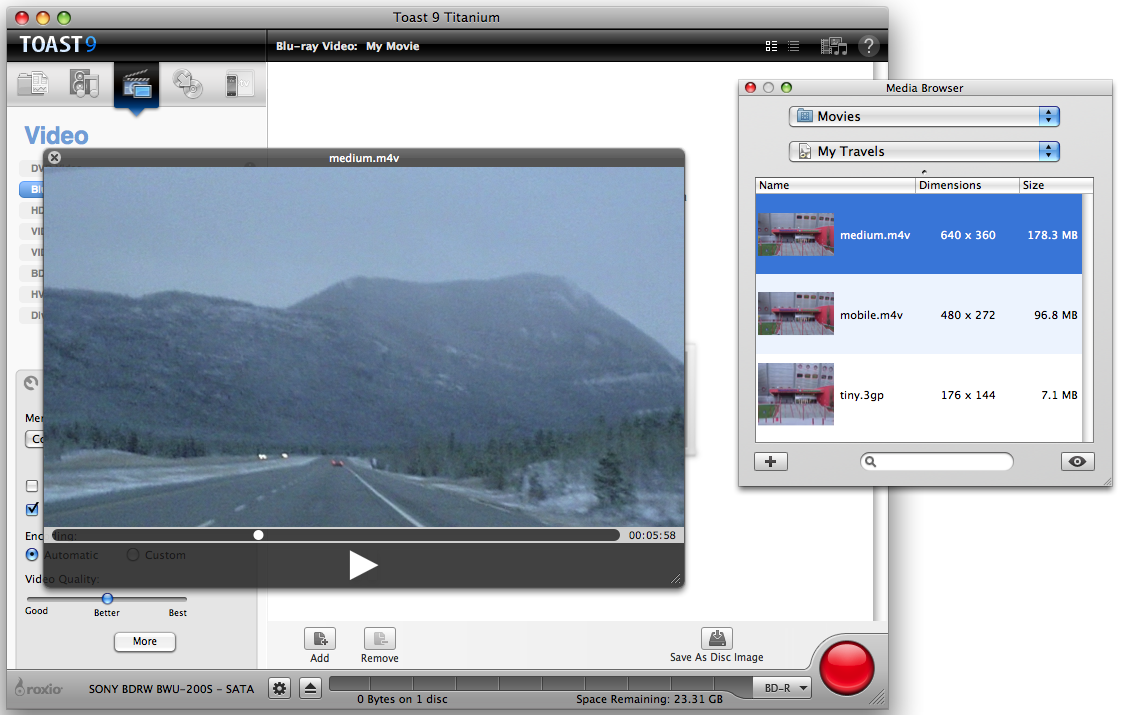Click the mobile.m4v file name
The width and height of the screenshot is (1122, 715).
click(x=871, y=315)
